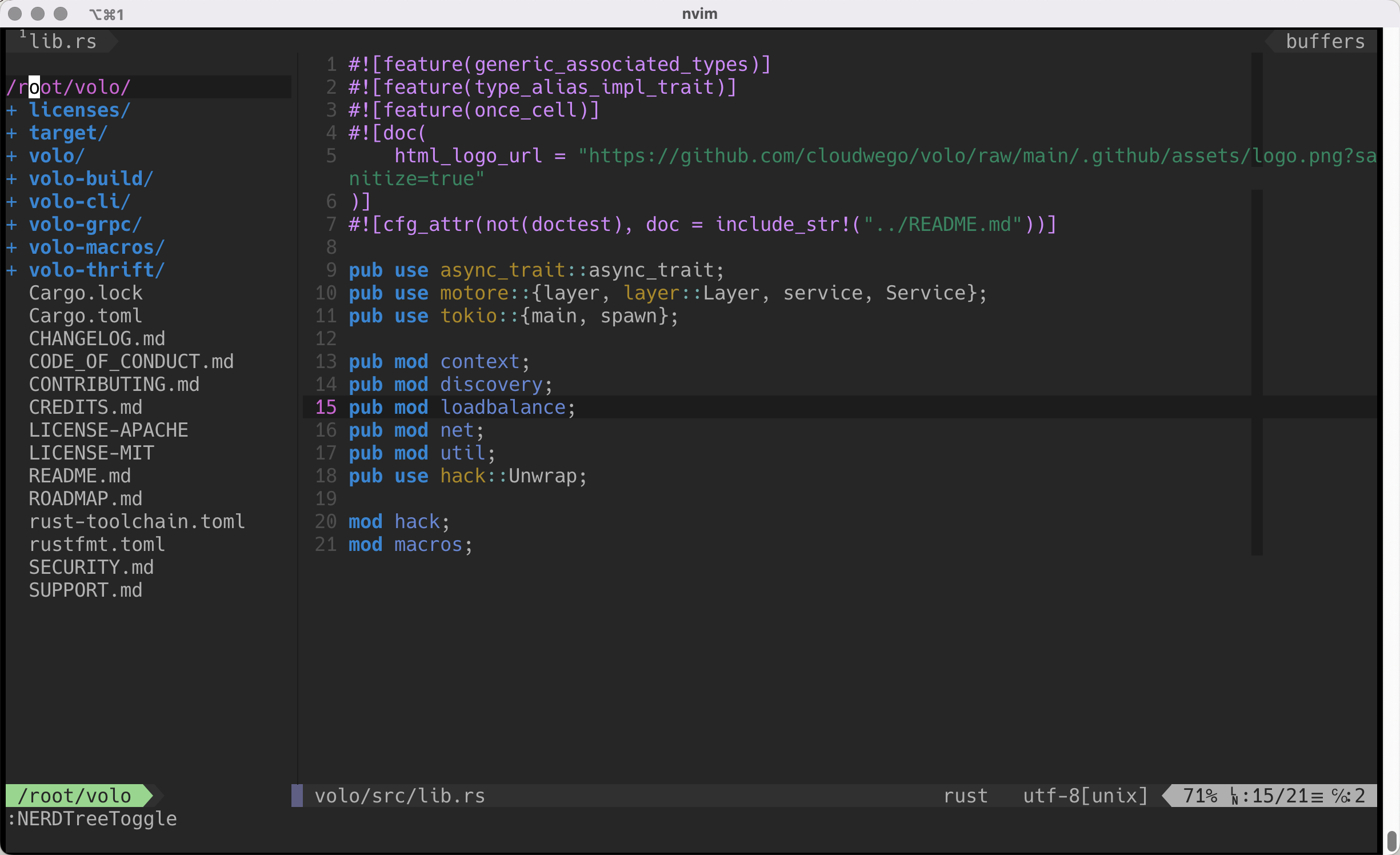The height and width of the screenshot is (855, 1400).
Task: Select the lib.rs buffer tab
Action: pos(63,41)
